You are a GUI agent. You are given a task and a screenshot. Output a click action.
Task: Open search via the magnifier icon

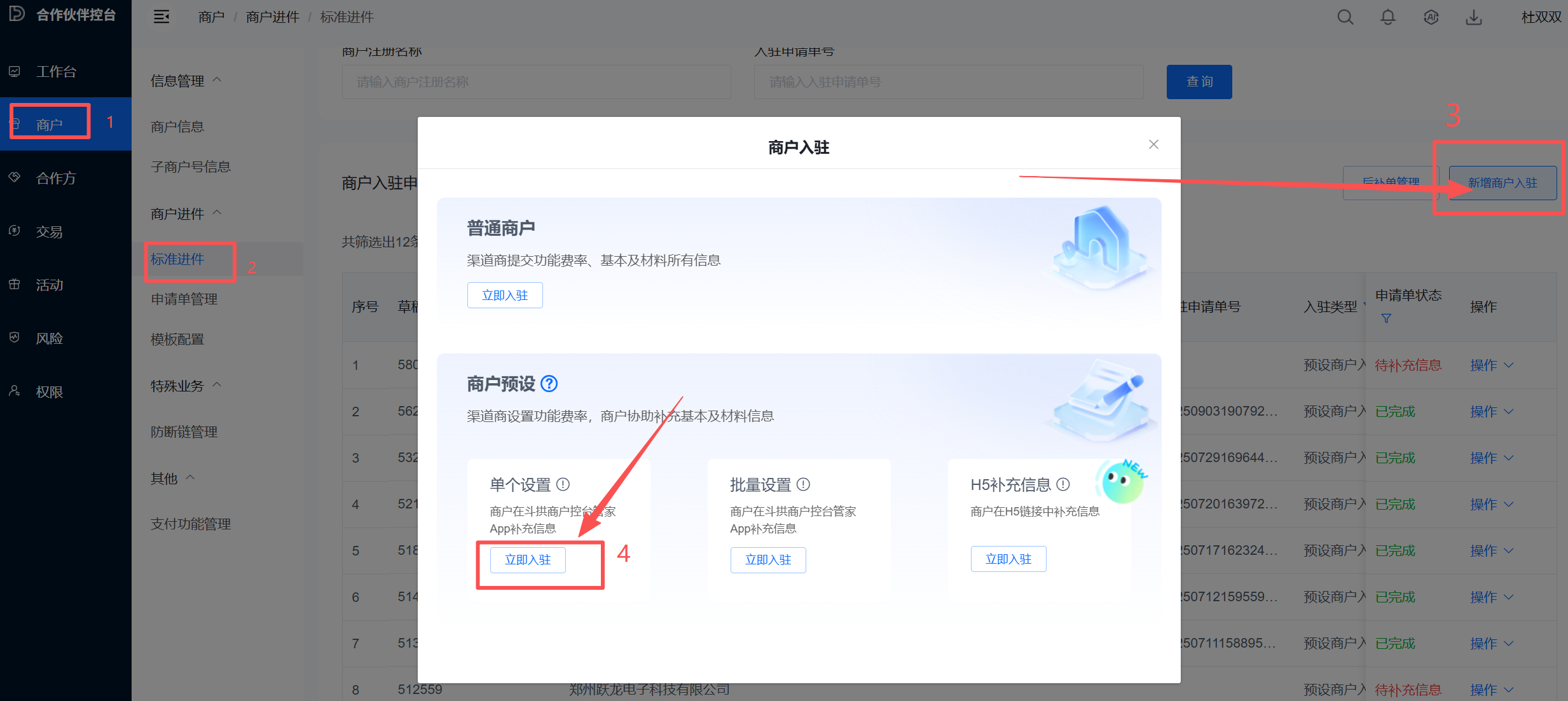[1345, 17]
